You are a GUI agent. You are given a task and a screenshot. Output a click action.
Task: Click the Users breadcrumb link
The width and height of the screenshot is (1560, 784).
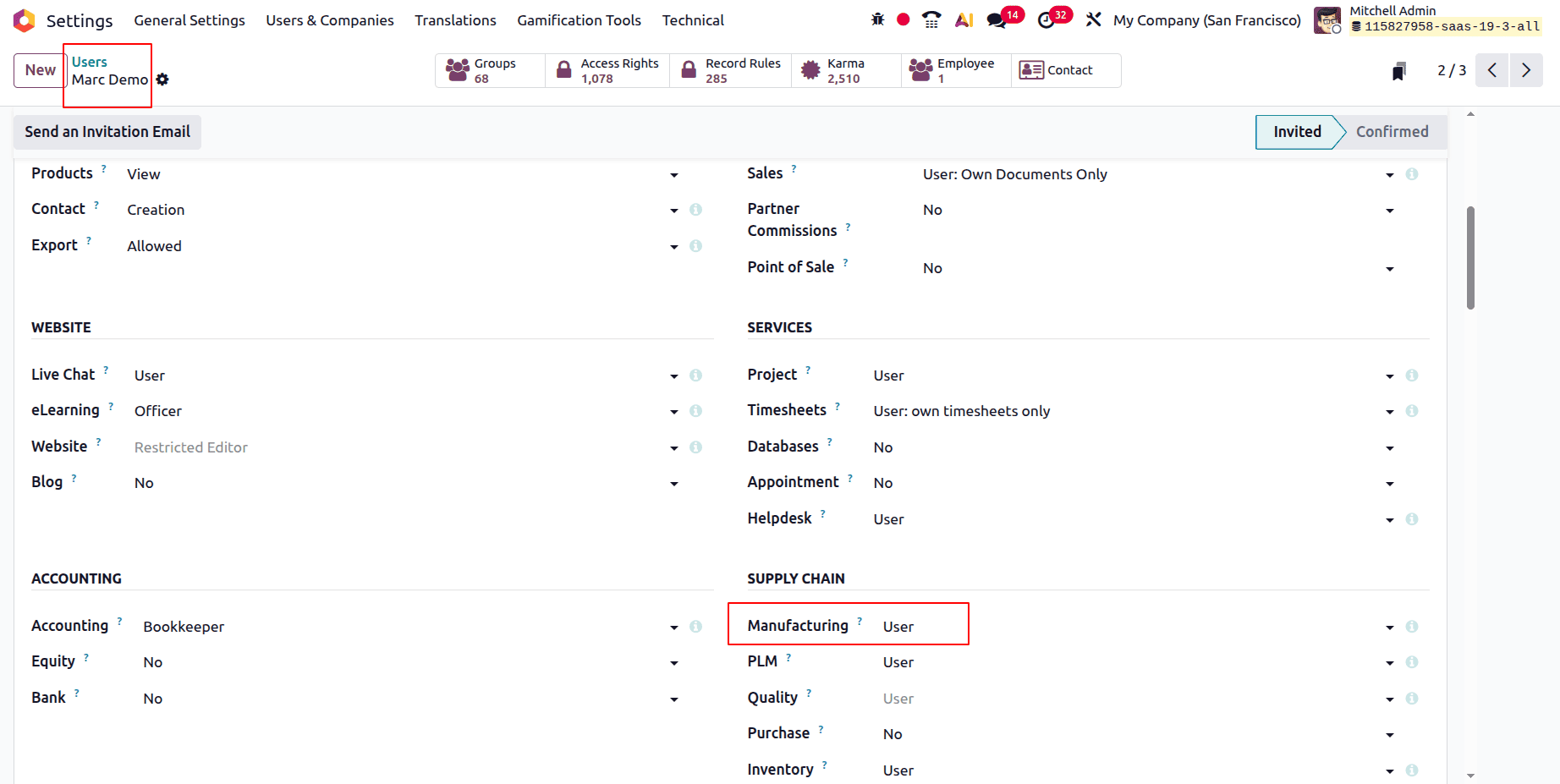pyautogui.click(x=90, y=62)
